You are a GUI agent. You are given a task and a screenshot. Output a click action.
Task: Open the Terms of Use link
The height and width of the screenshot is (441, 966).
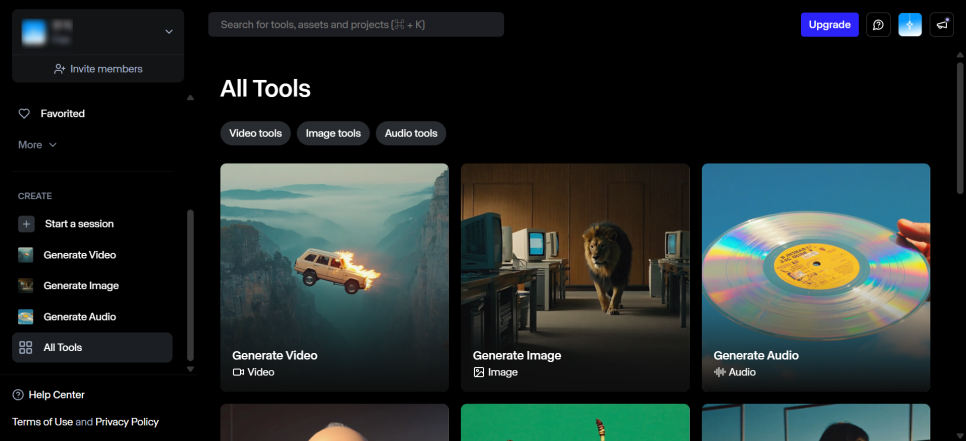point(43,422)
